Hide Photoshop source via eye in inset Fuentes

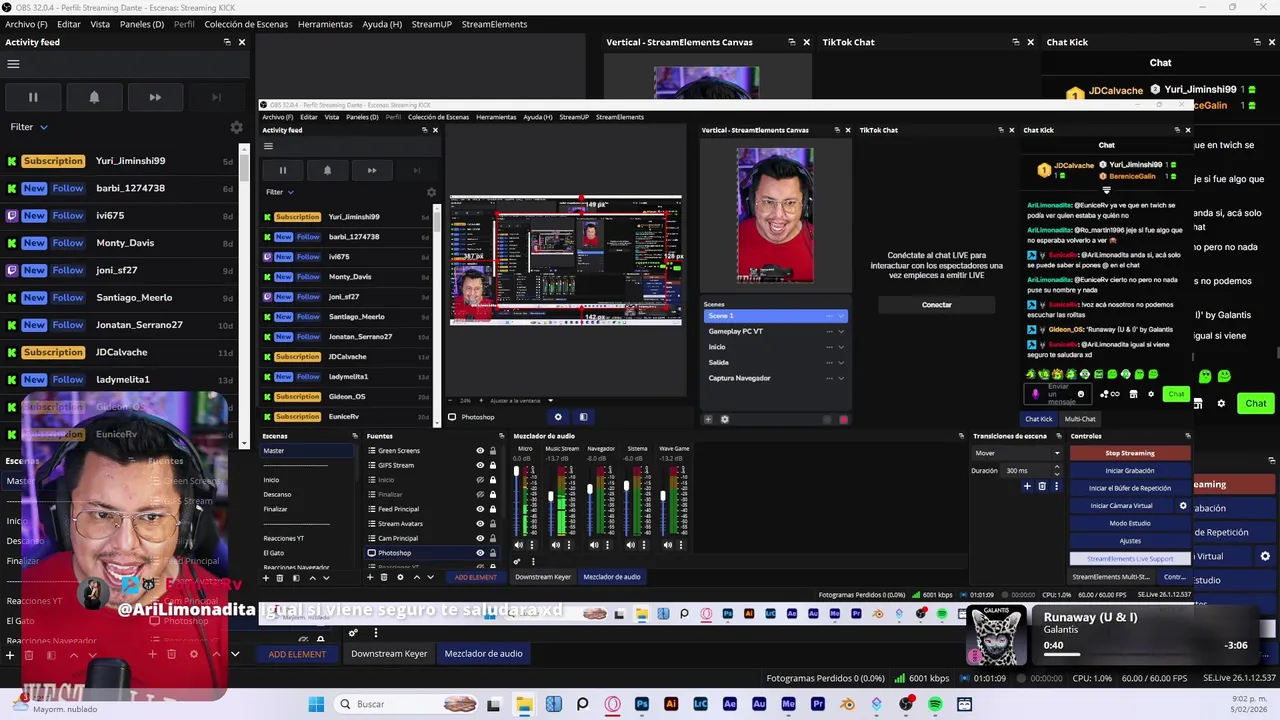tap(480, 553)
